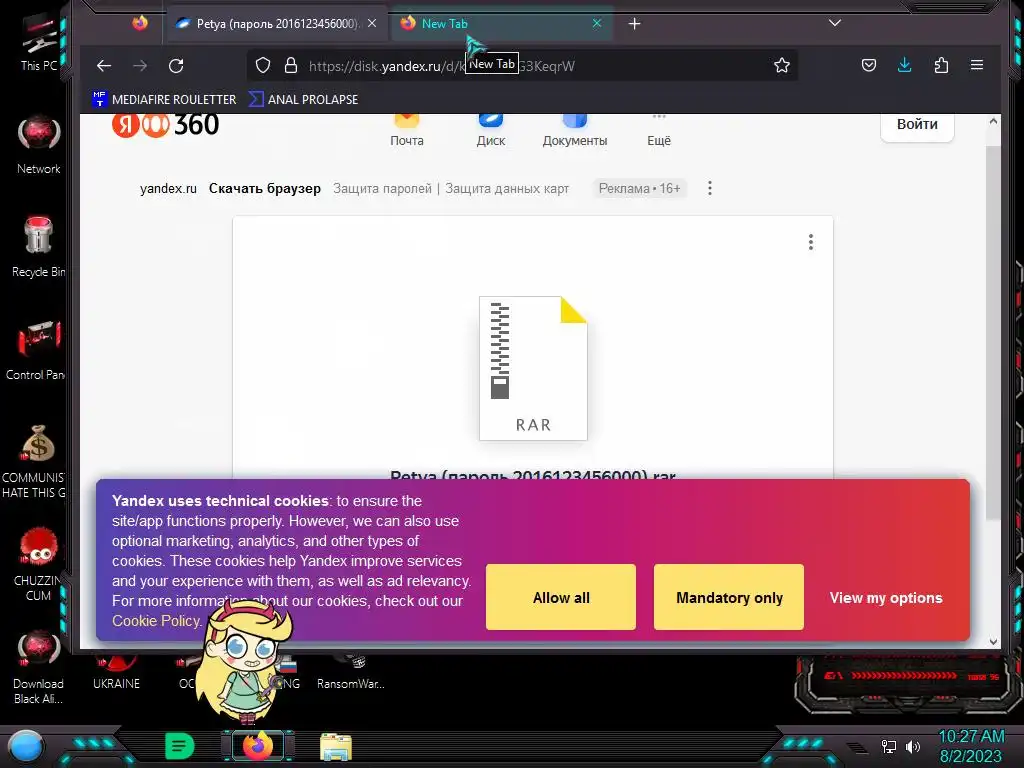This screenshot has width=1024, height=768.
Task: Click the page scrollbar up arrow
Action: [x=993, y=121]
